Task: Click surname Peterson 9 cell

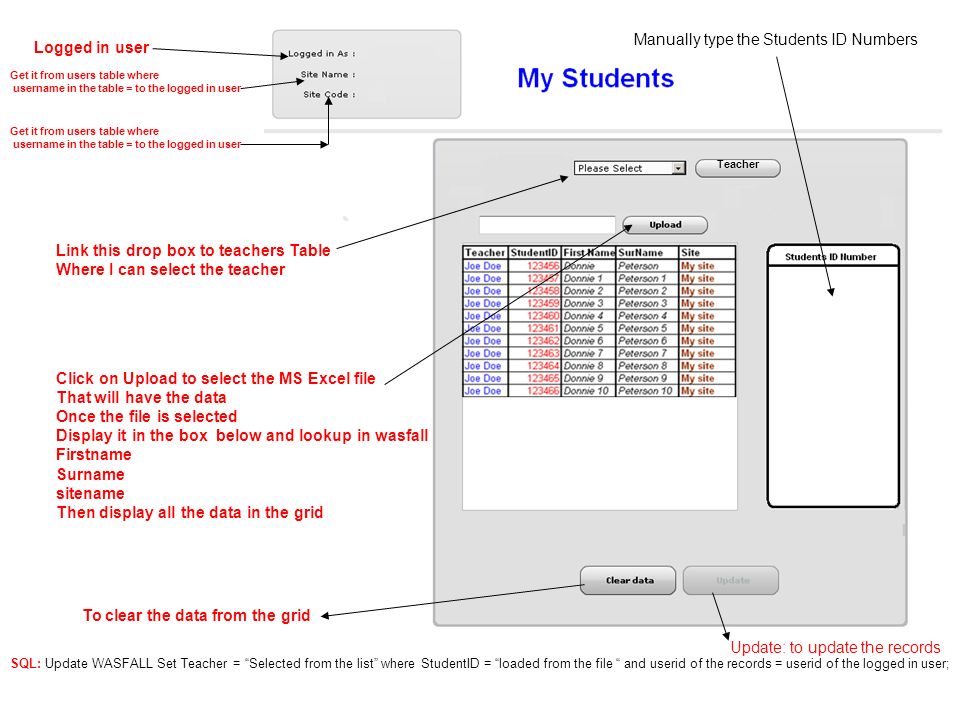Action: (647, 378)
